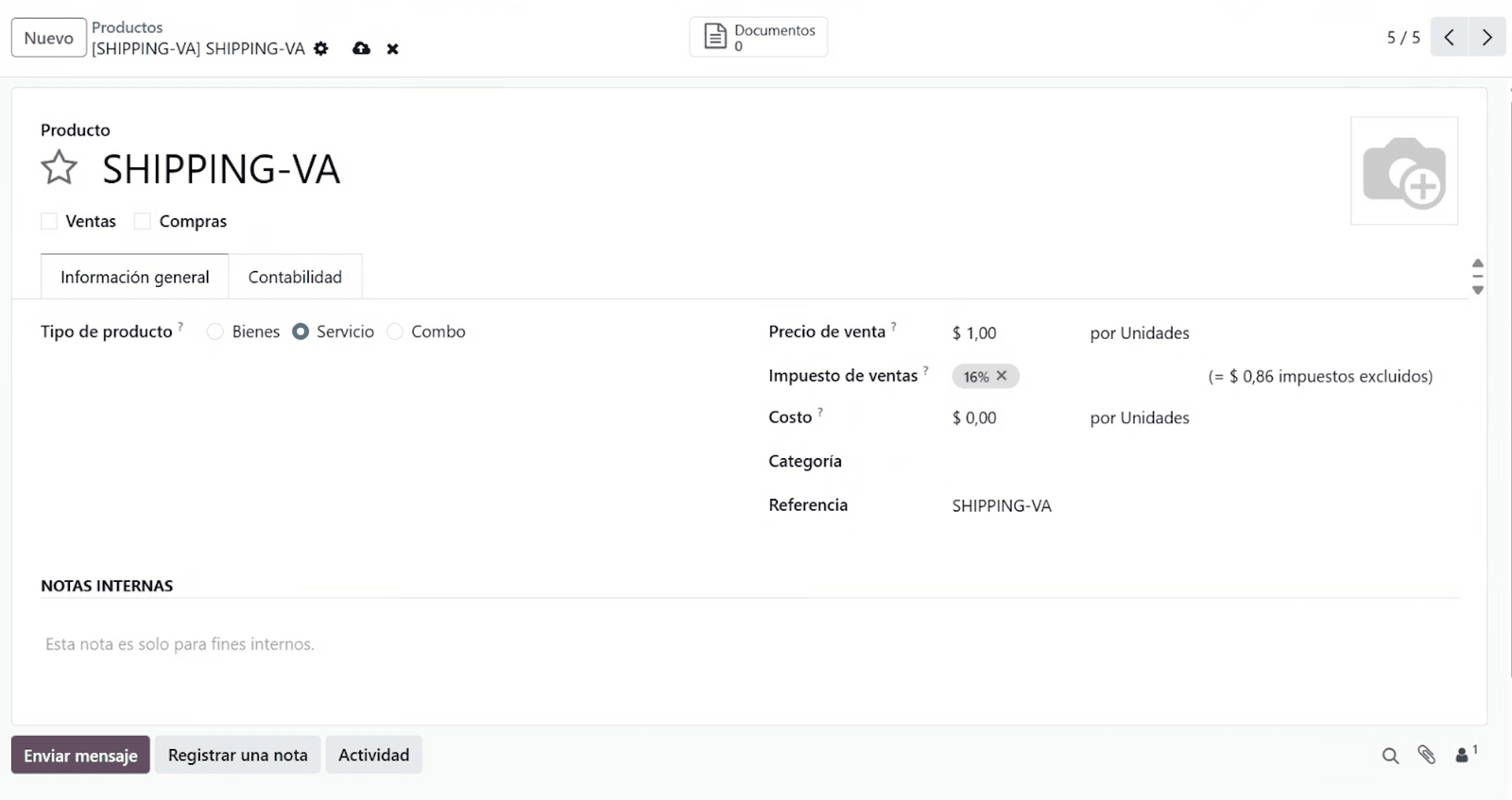Click the internal notes text area

click(x=748, y=644)
